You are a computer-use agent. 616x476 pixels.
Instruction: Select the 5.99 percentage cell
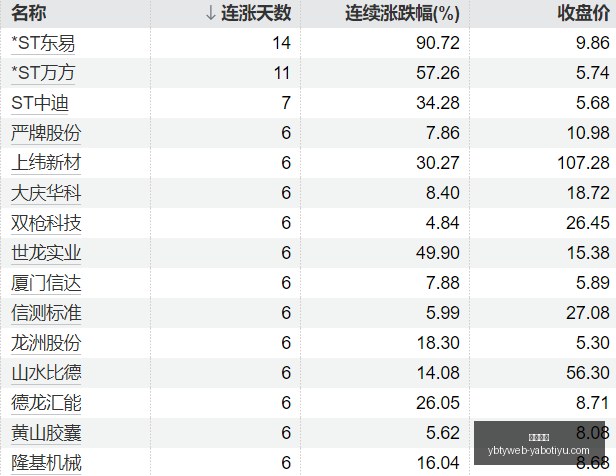[x=443, y=313]
